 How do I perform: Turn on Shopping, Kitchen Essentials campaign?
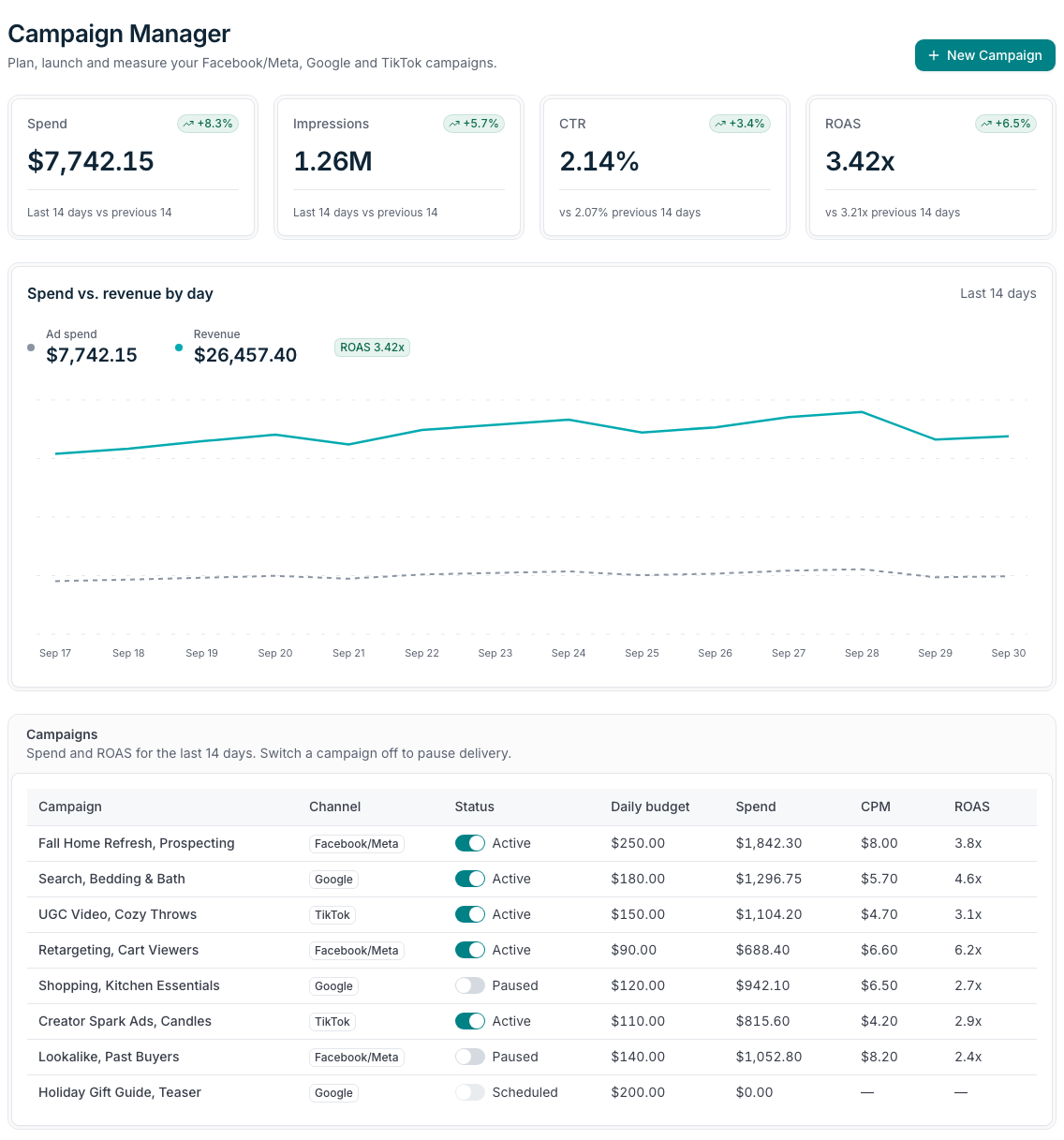point(470,985)
